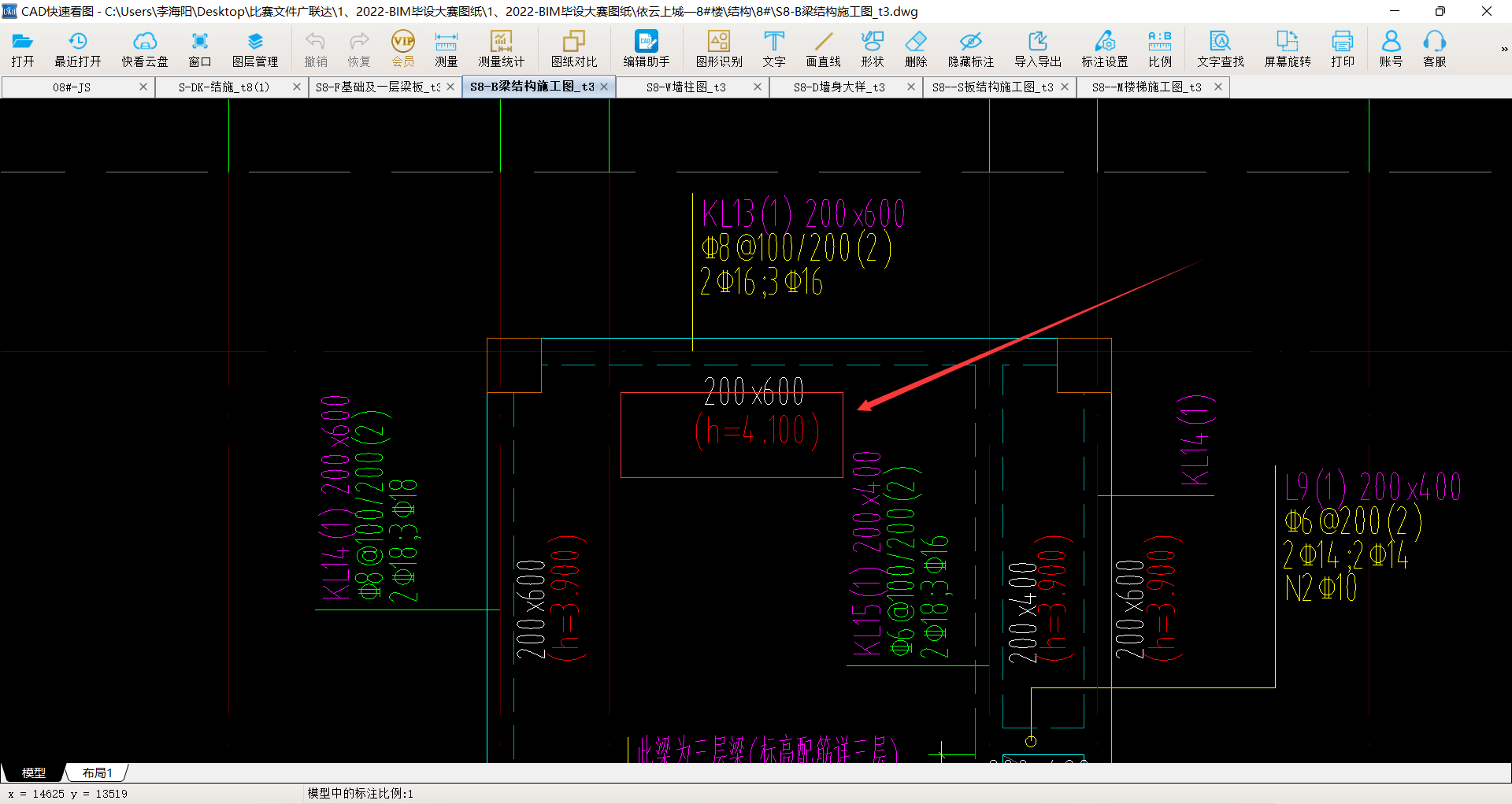The height and width of the screenshot is (804, 1512).
Task: Click the 窗口 window tool icon
Action: click(x=200, y=49)
